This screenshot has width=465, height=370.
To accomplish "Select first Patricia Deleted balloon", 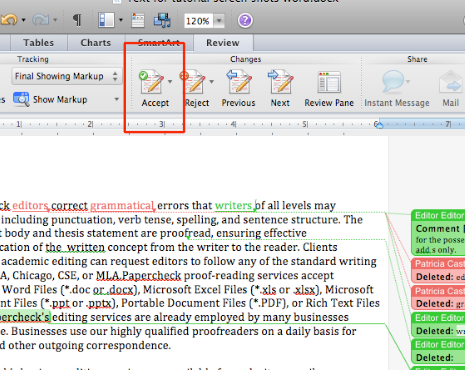I will tap(438, 270).
